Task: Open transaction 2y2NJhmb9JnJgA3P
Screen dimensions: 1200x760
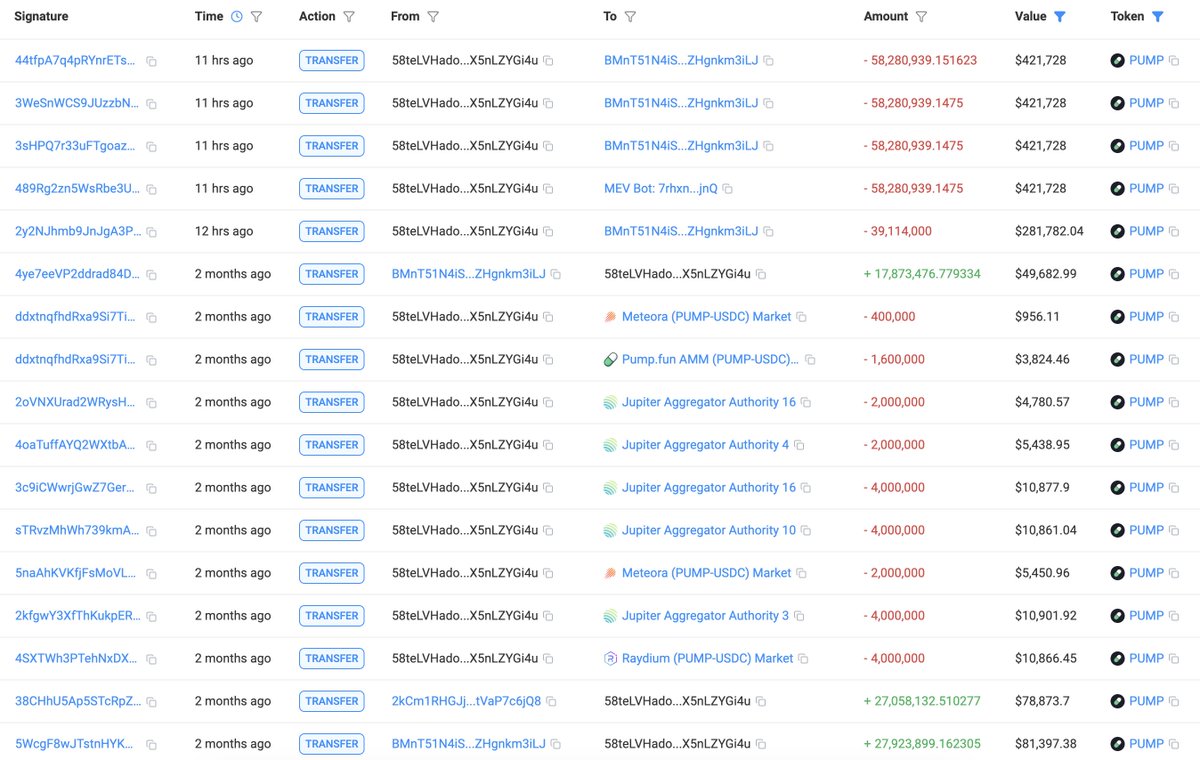Action: coord(76,231)
